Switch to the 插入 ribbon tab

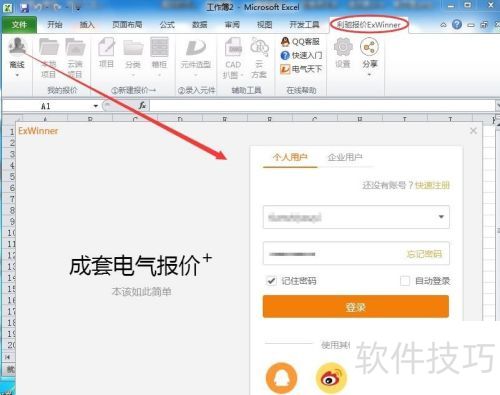87,25
